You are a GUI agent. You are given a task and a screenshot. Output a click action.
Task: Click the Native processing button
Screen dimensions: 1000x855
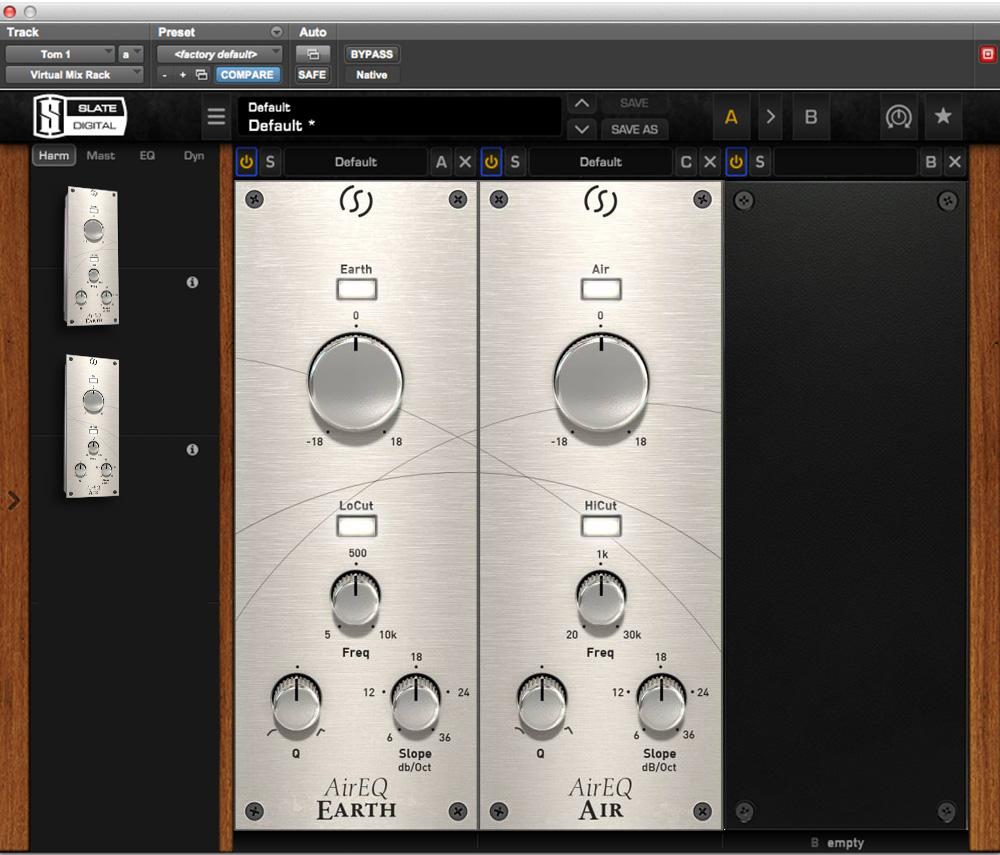[372, 75]
